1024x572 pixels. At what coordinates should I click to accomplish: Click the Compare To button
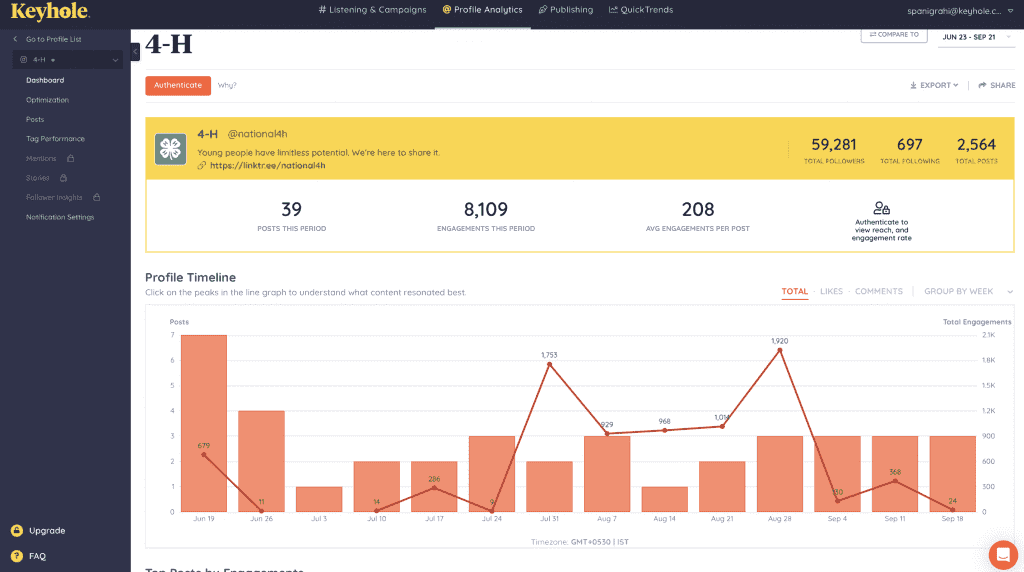click(x=894, y=35)
